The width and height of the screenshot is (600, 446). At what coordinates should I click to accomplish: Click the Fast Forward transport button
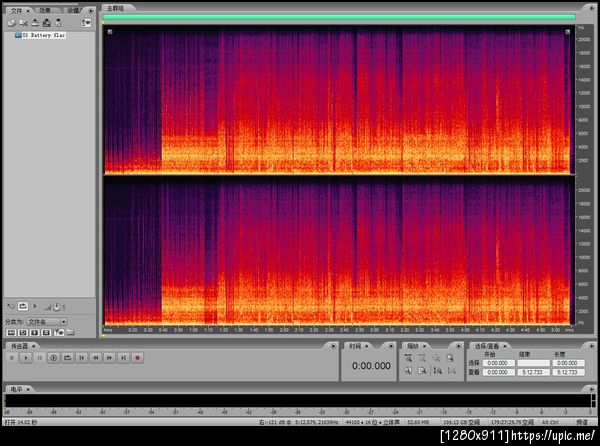[x=109, y=358]
